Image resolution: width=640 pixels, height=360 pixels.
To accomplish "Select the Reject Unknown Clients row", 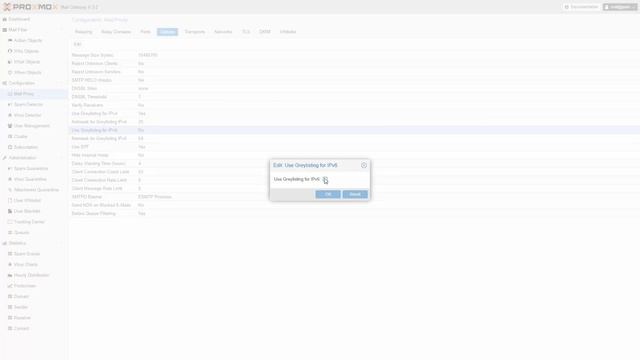I will [x=354, y=63].
